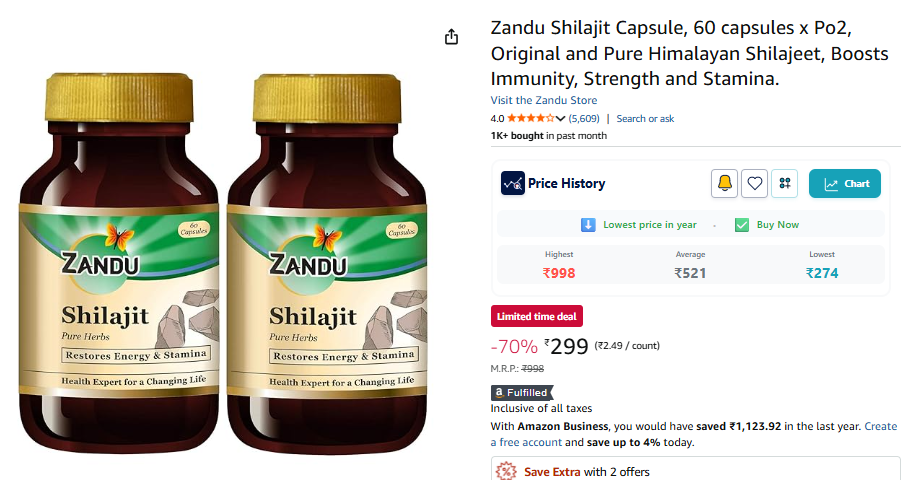Click the blue down-arrow lowest price icon
The image size is (908, 480).
(588, 225)
